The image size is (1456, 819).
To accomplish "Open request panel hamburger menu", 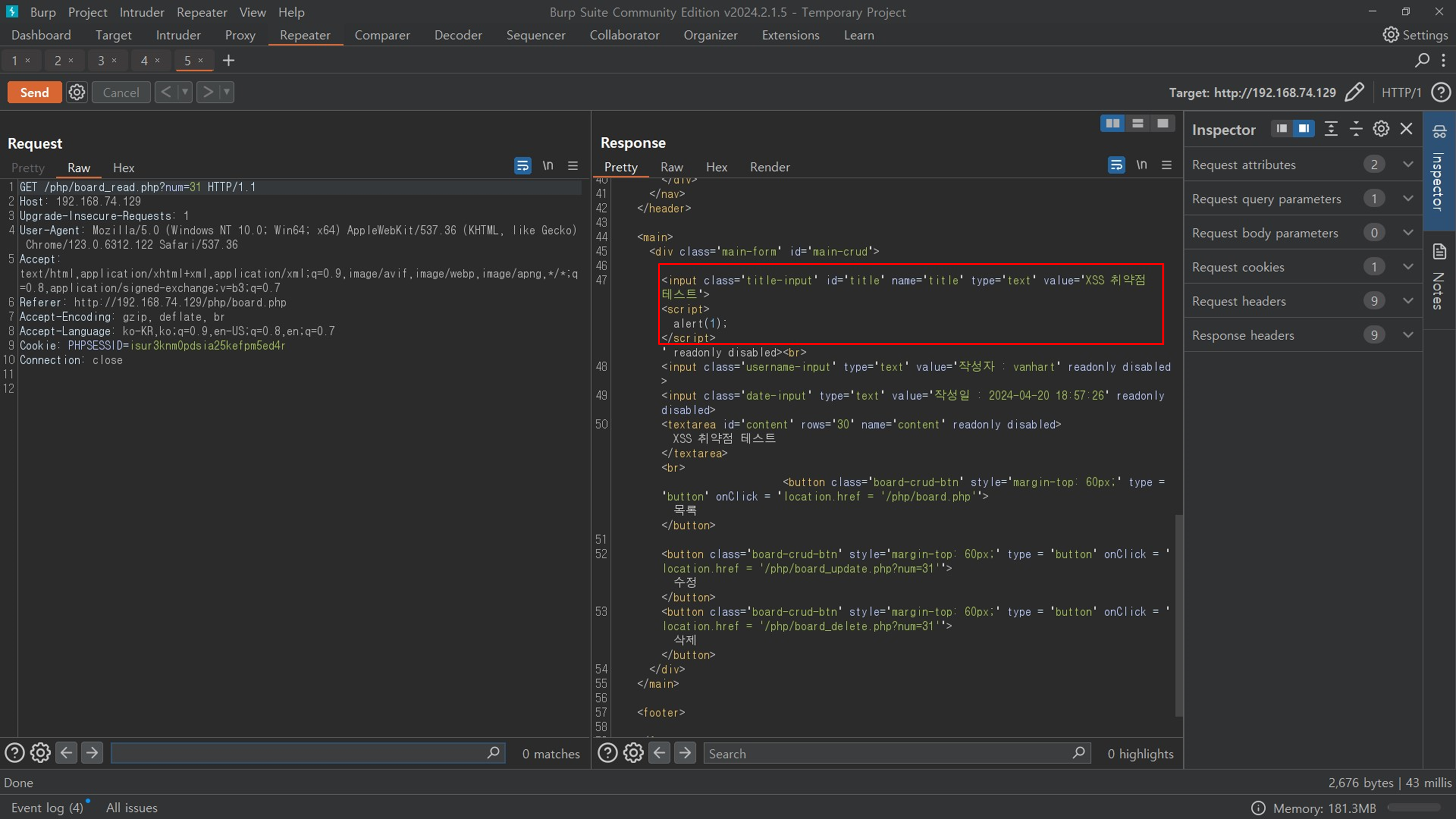I will [x=573, y=165].
